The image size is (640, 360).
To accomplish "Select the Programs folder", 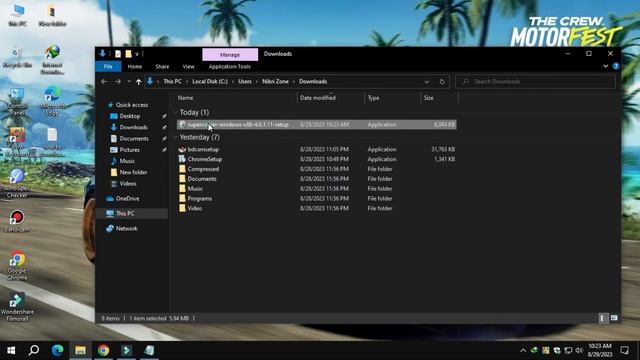I will pos(199,198).
